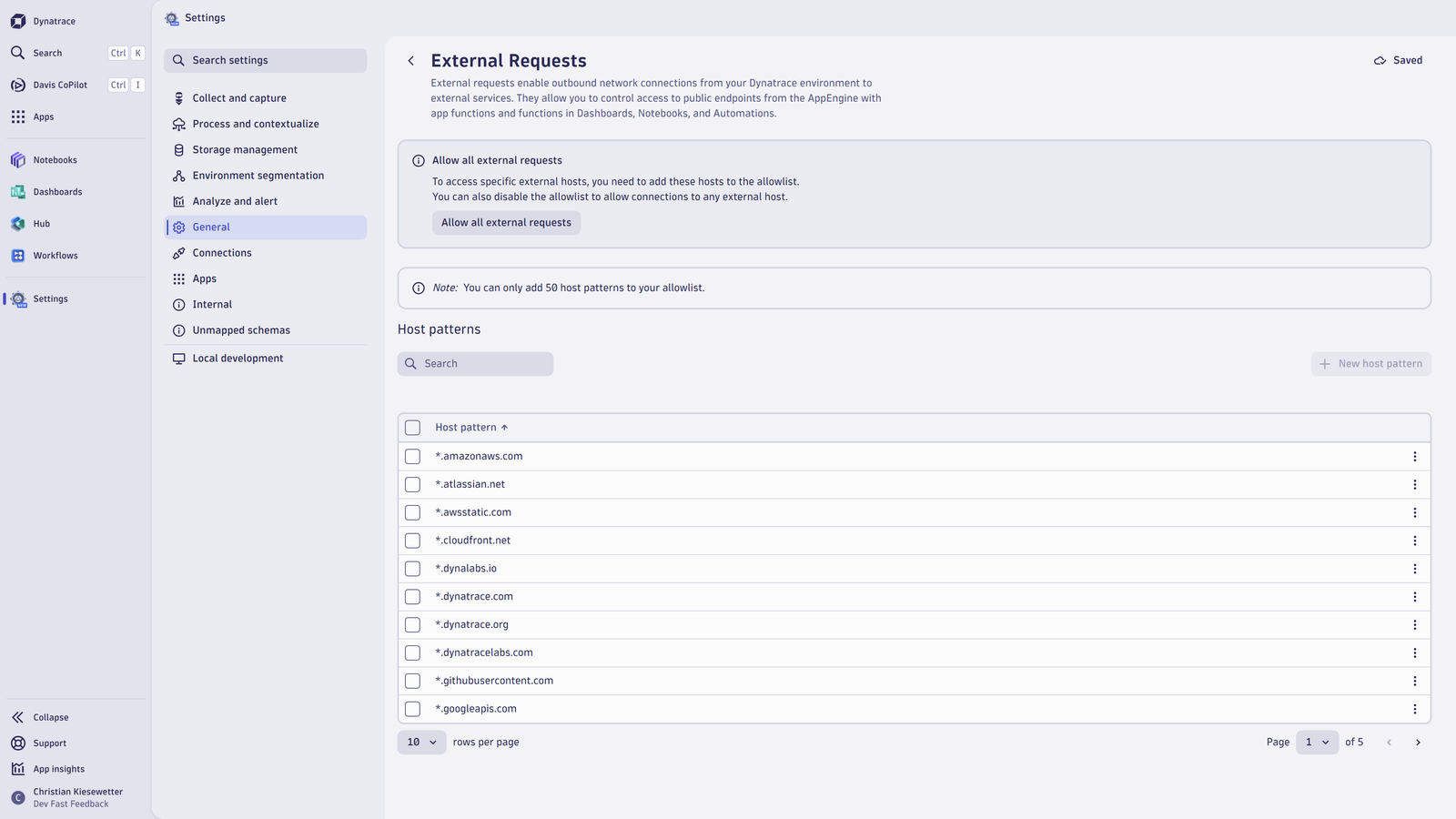Check the box for *.googleapis.com
This screenshot has width=1456, height=819.
click(413, 709)
